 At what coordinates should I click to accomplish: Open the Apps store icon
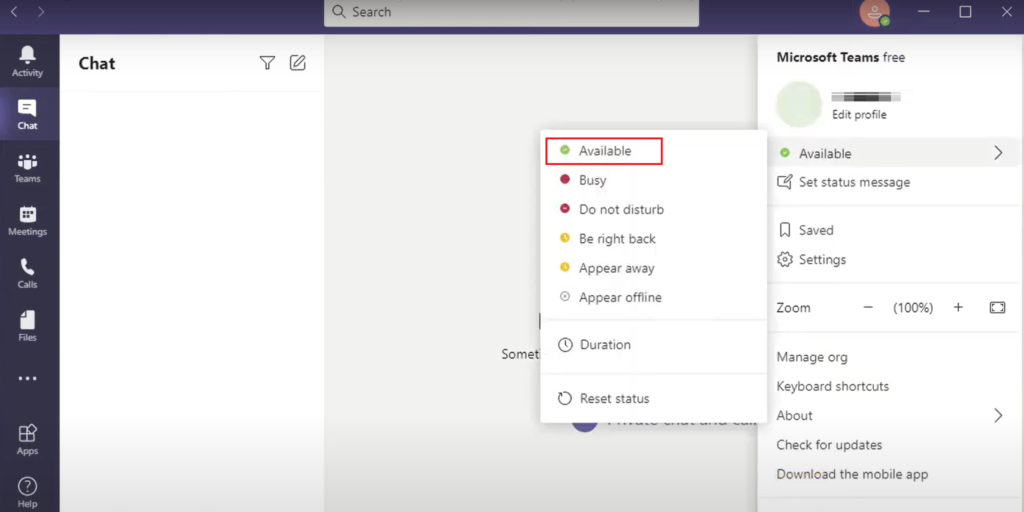click(x=27, y=433)
